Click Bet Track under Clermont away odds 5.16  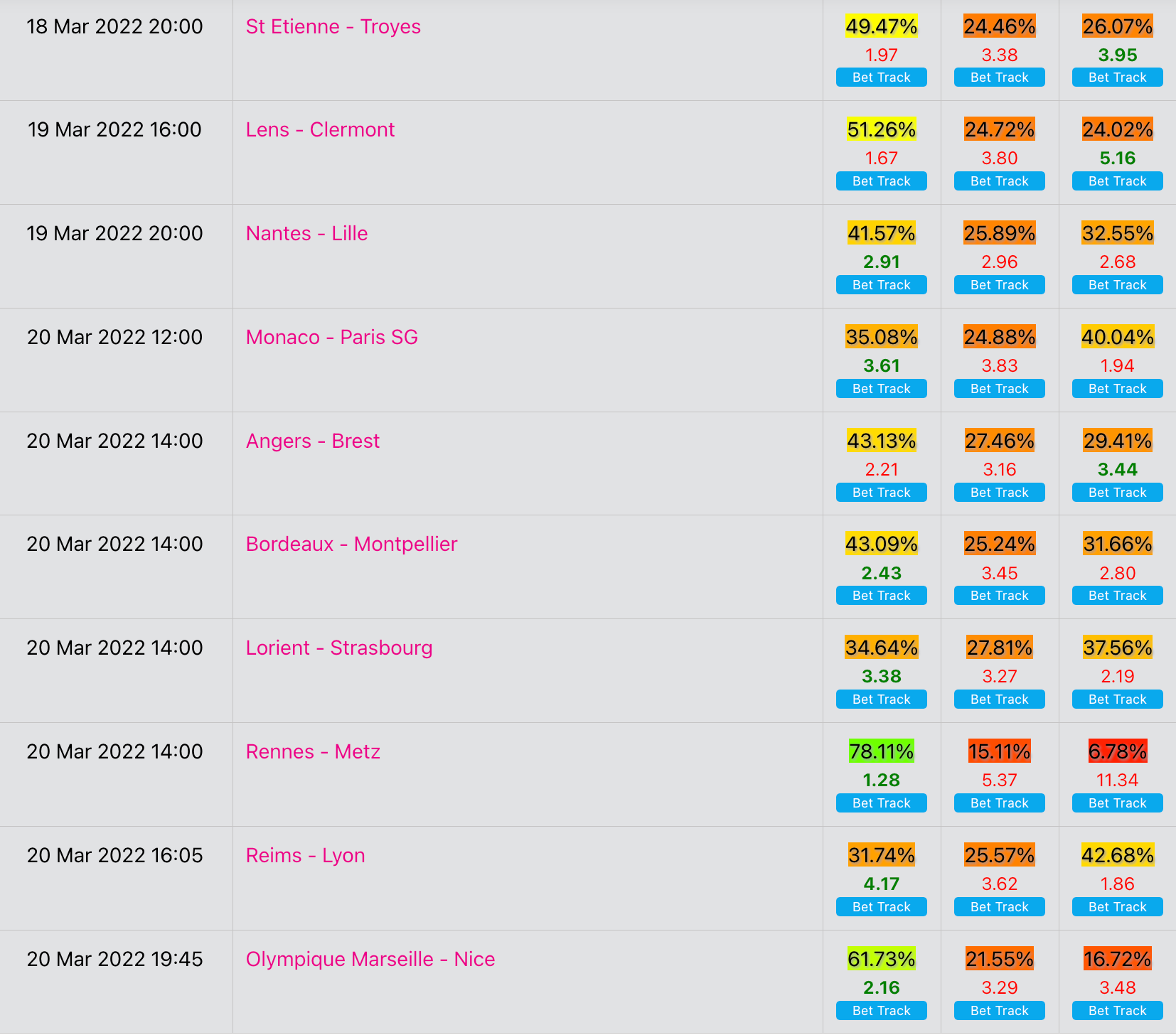(1118, 181)
